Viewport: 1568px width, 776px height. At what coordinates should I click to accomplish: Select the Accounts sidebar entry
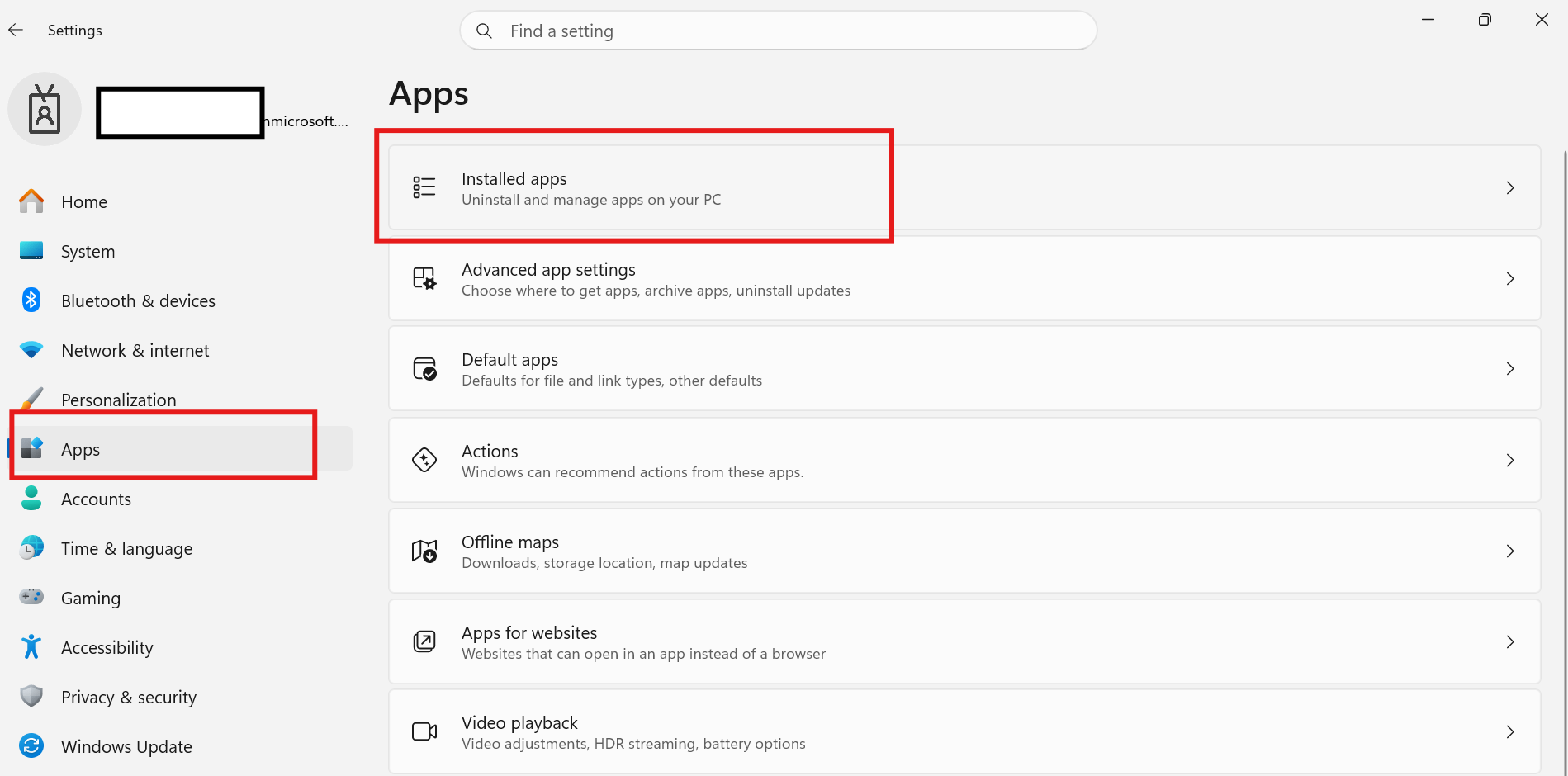coord(180,498)
